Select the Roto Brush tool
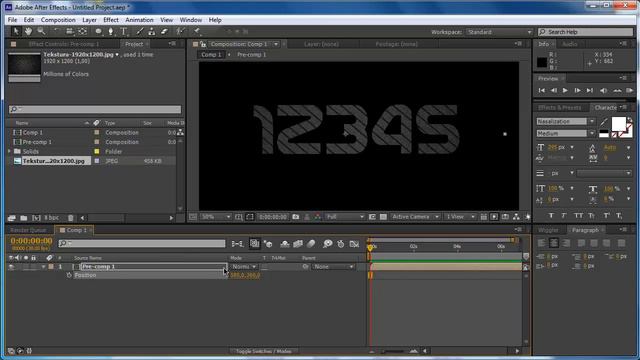The image size is (640, 360). pos(180,31)
